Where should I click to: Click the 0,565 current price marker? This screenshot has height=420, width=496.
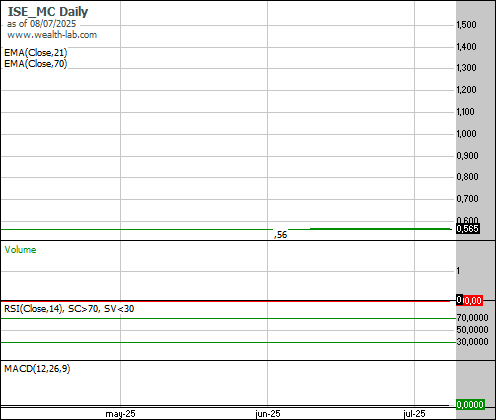click(468, 229)
